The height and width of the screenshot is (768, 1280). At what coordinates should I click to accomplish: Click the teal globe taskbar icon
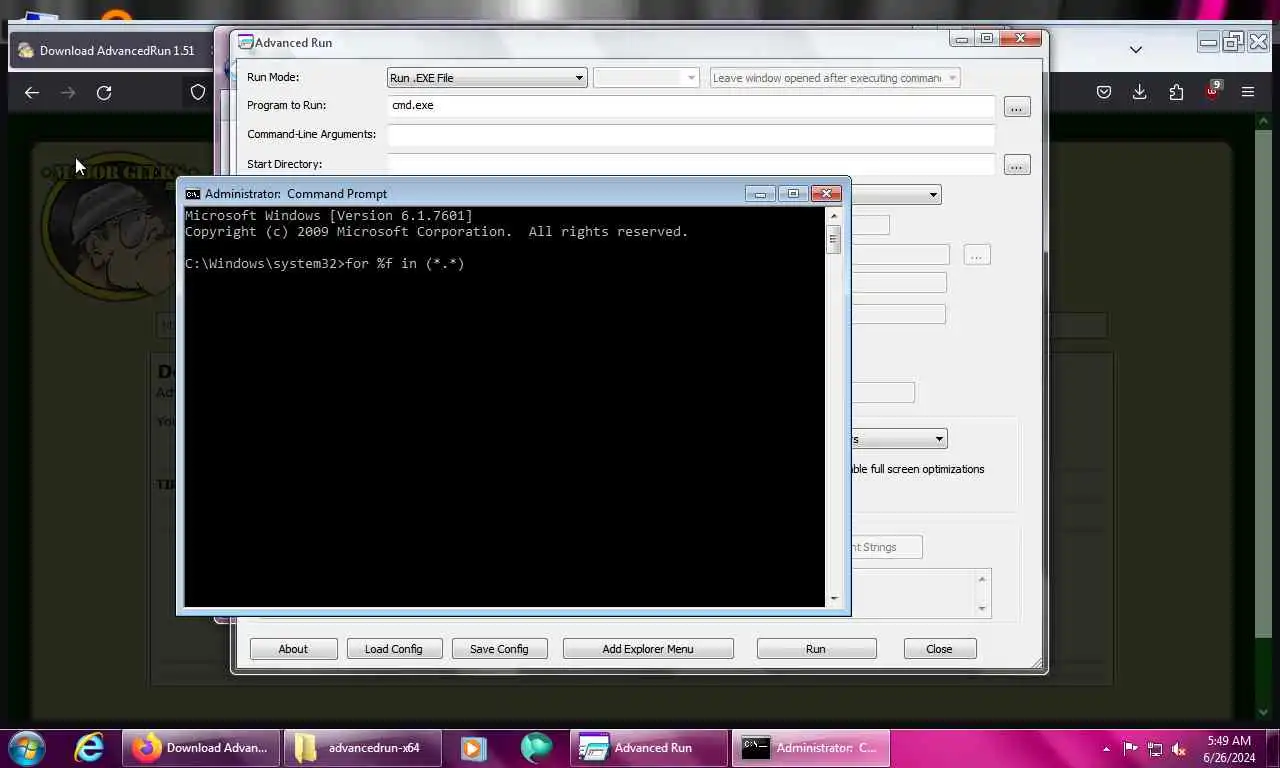pyautogui.click(x=537, y=748)
